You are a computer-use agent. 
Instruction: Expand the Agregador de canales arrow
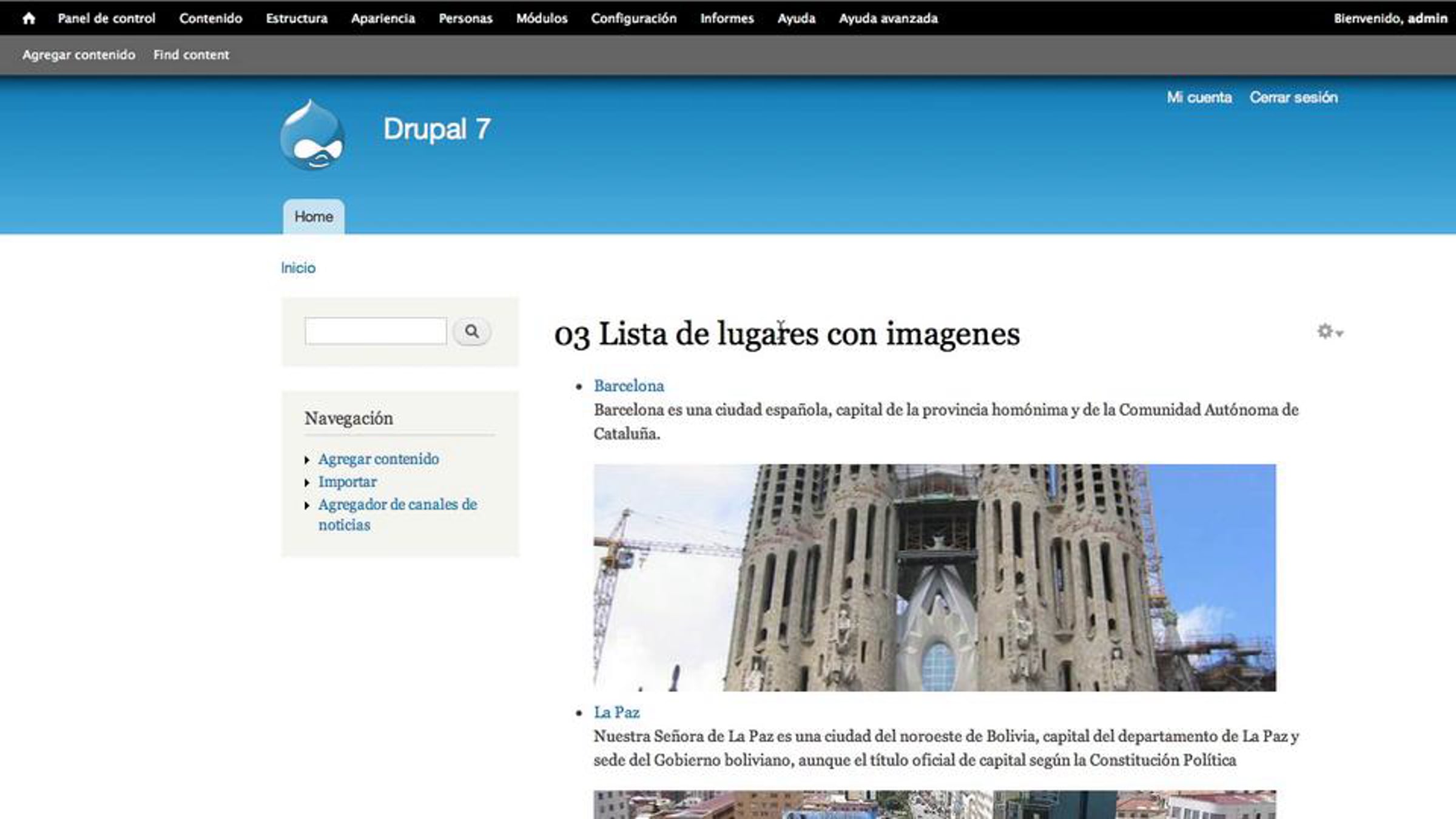coord(307,505)
